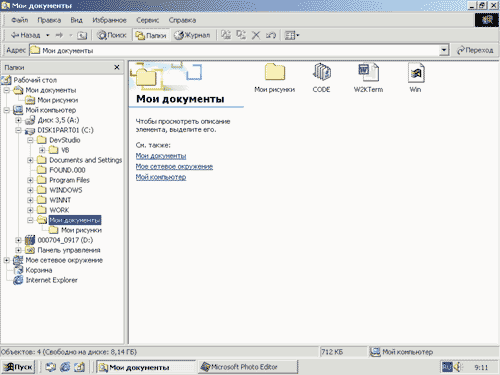Open the Мой компьютер link
Viewport: 500px width, 375px height.
[x=161, y=177]
